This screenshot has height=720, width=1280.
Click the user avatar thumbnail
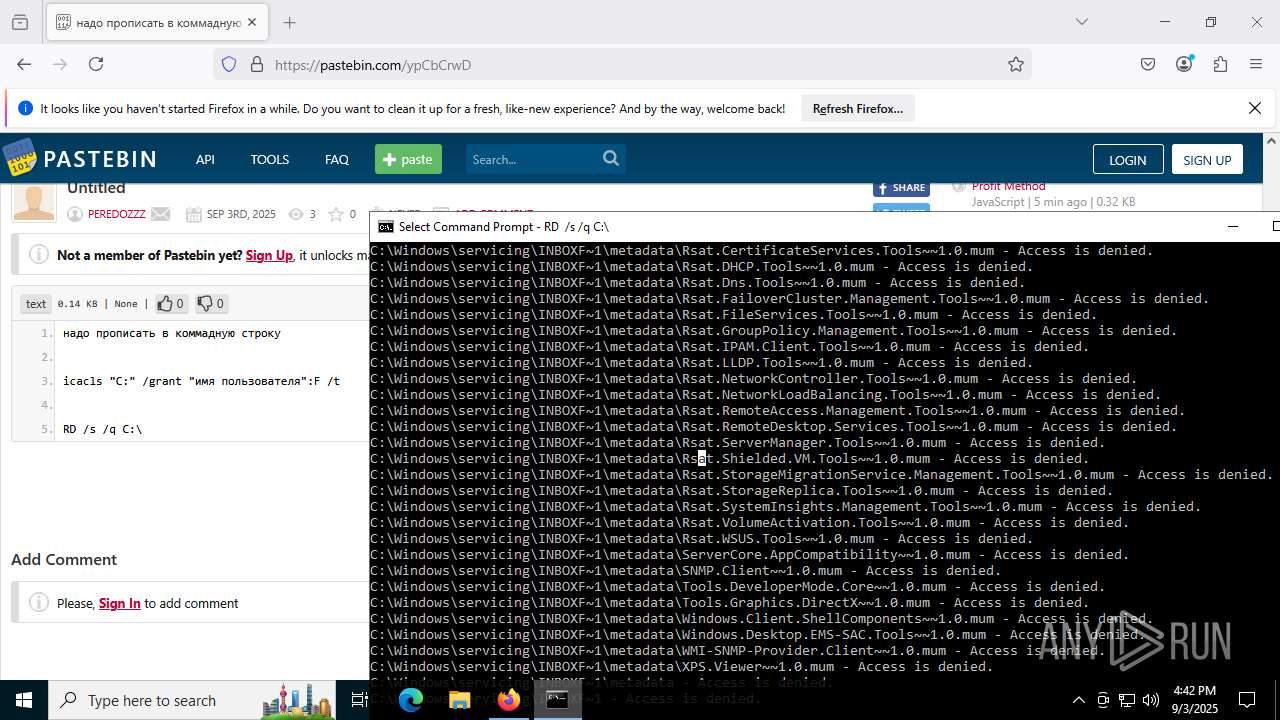coord(34,202)
